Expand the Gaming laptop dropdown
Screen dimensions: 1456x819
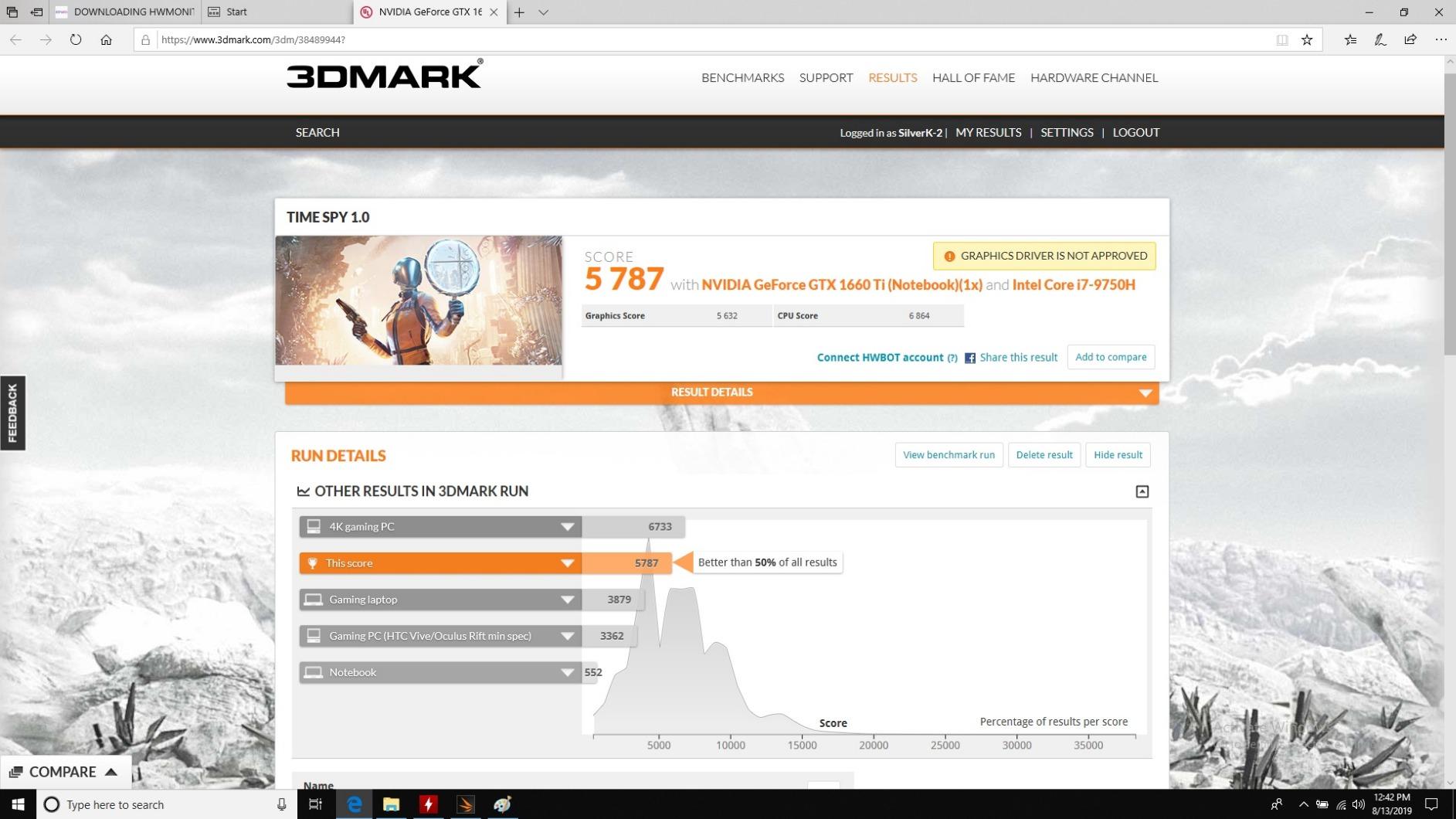click(568, 600)
